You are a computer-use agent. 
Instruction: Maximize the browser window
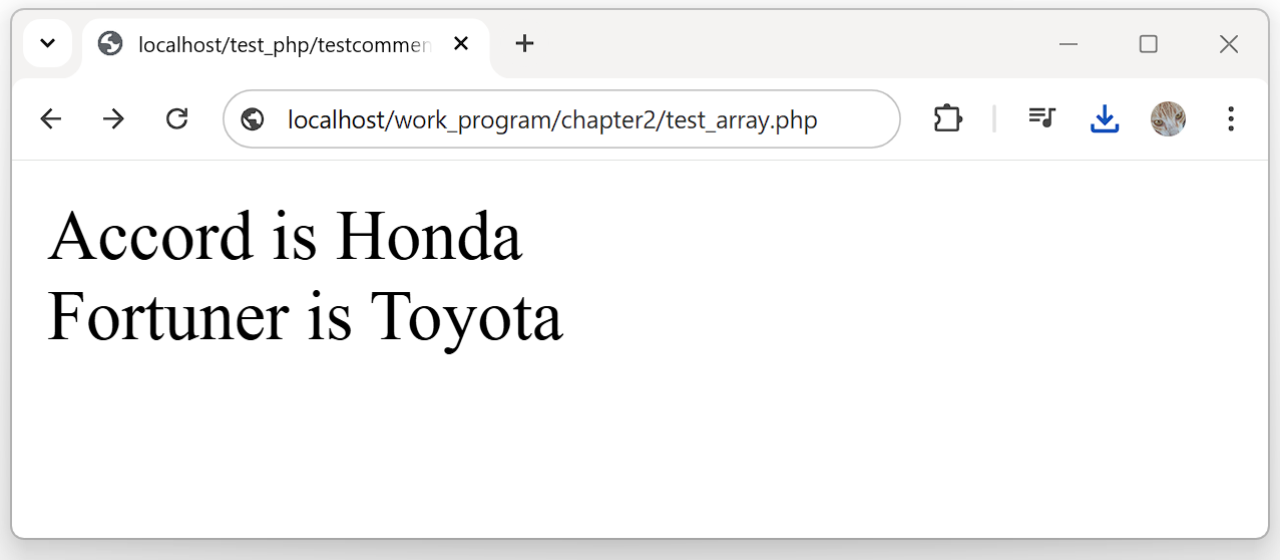click(x=1148, y=44)
